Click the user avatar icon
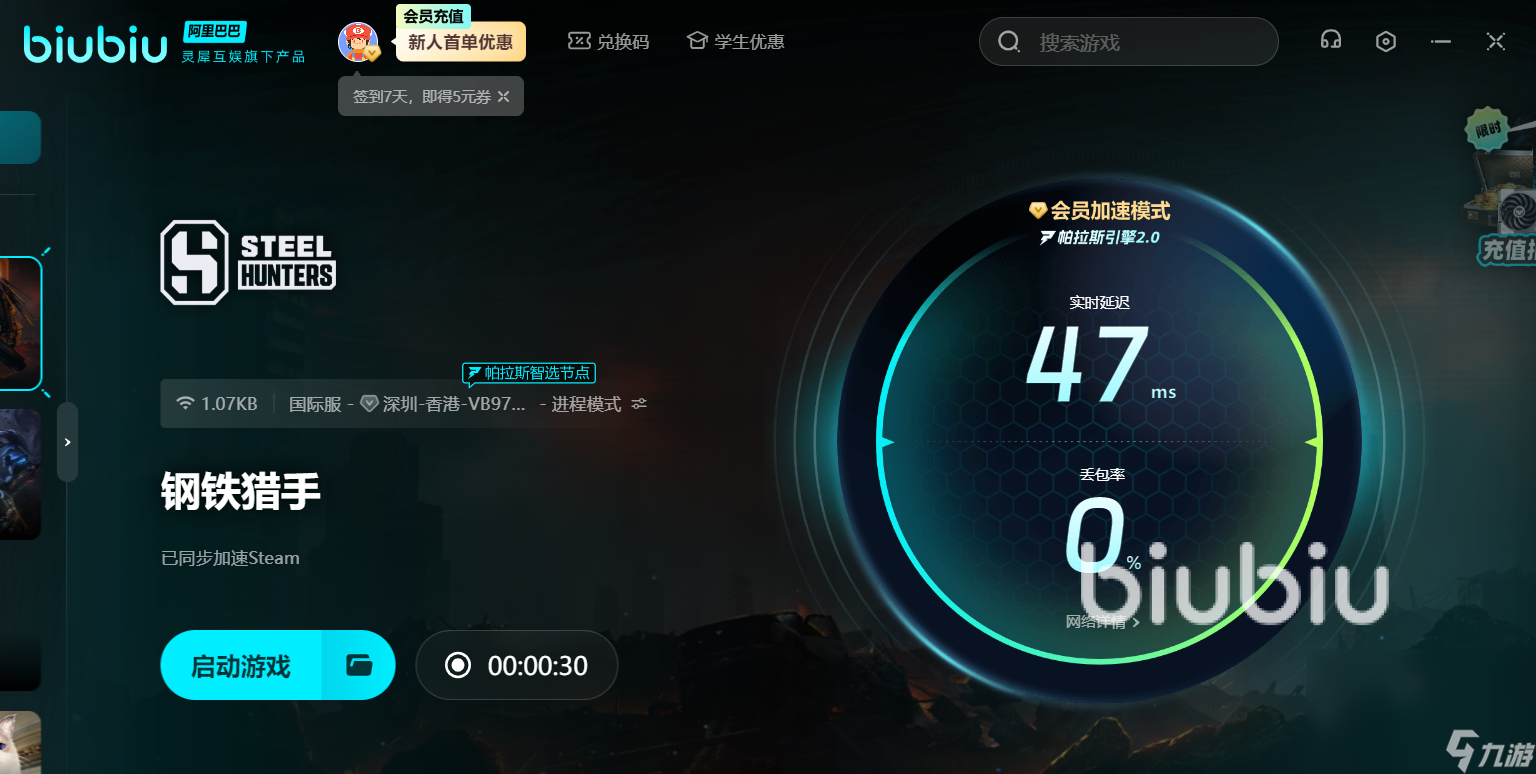Screen dimensions: 1536x774 tap(357, 42)
